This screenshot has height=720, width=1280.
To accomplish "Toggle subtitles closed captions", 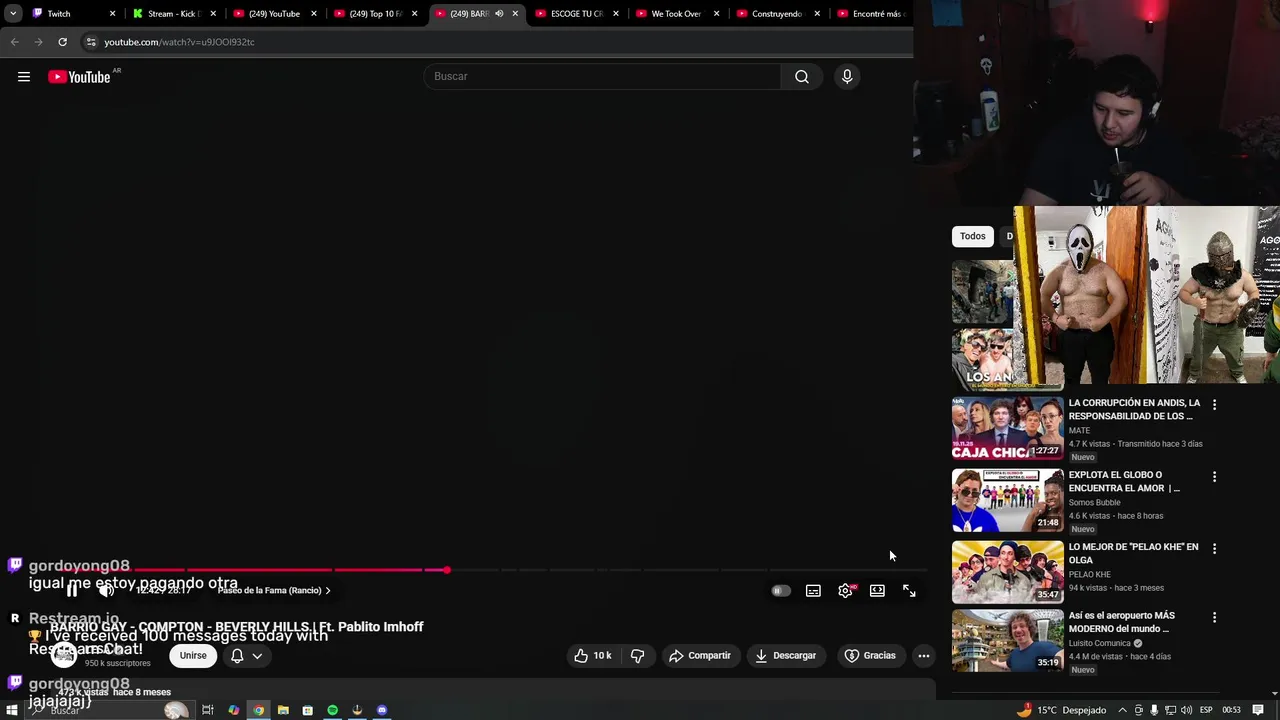I will [x=813, y=591].
